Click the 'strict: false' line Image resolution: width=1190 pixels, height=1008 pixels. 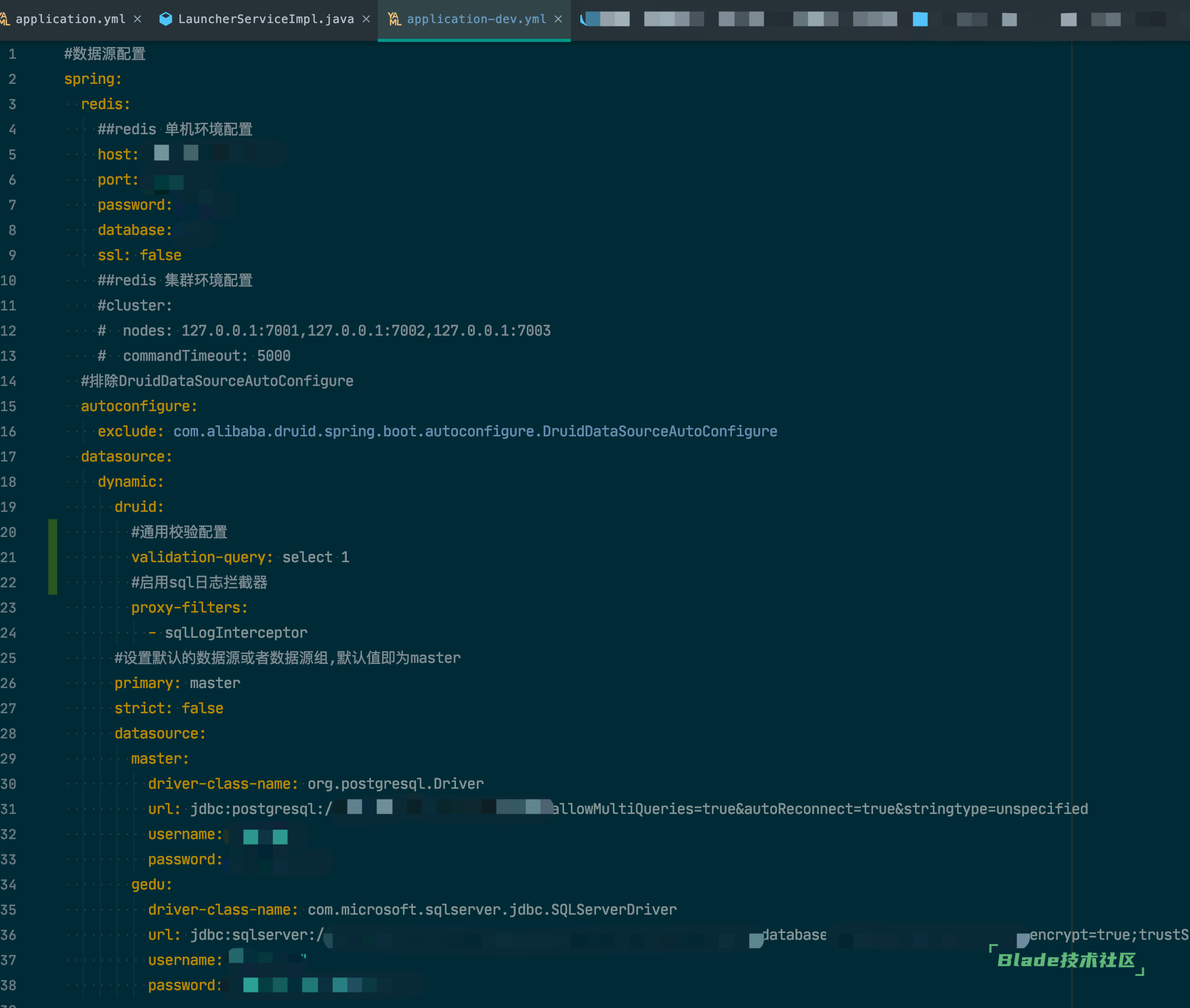(x=168, y=708)
